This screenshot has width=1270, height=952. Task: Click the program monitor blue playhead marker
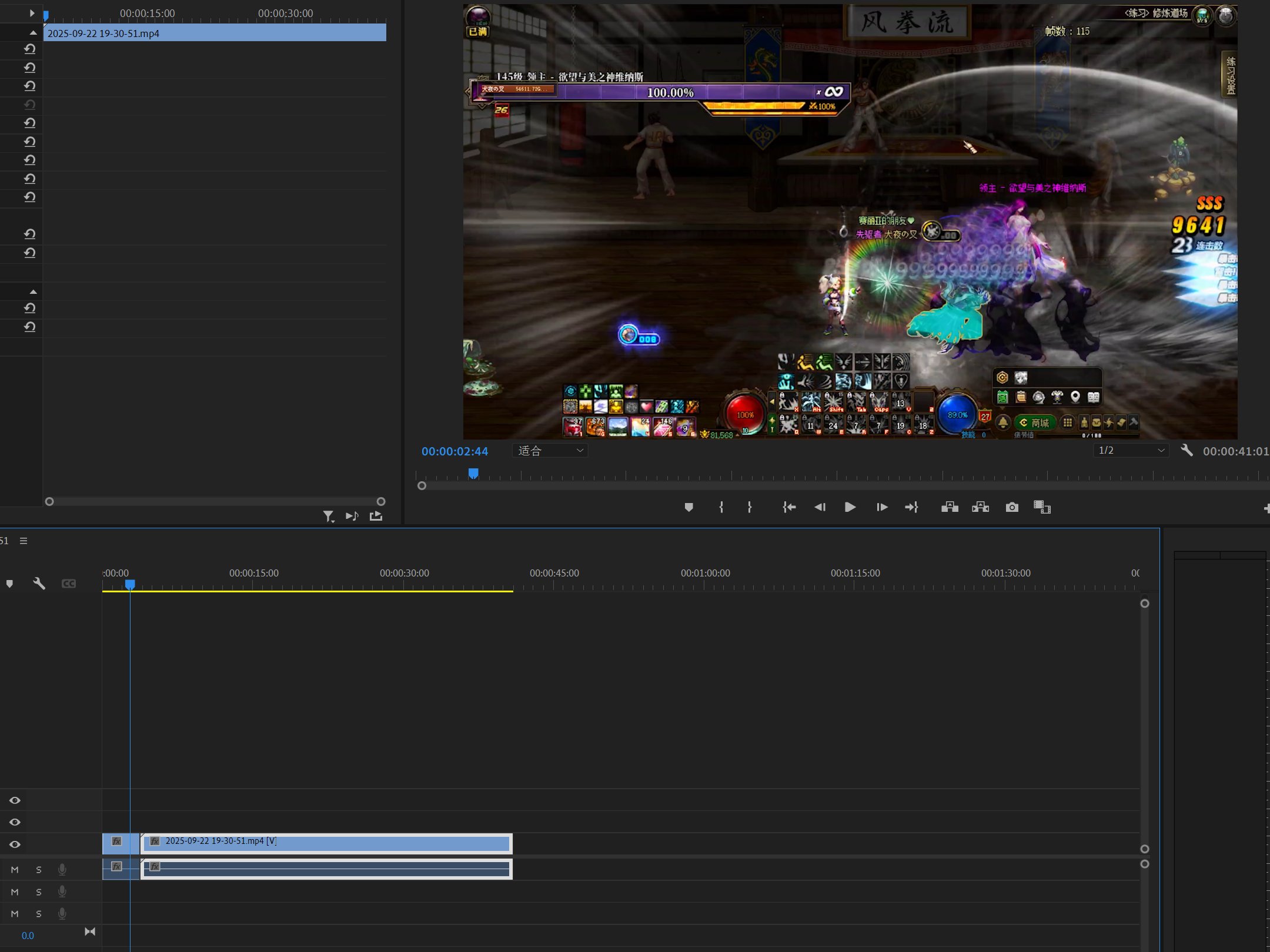[x=473, y=473]
